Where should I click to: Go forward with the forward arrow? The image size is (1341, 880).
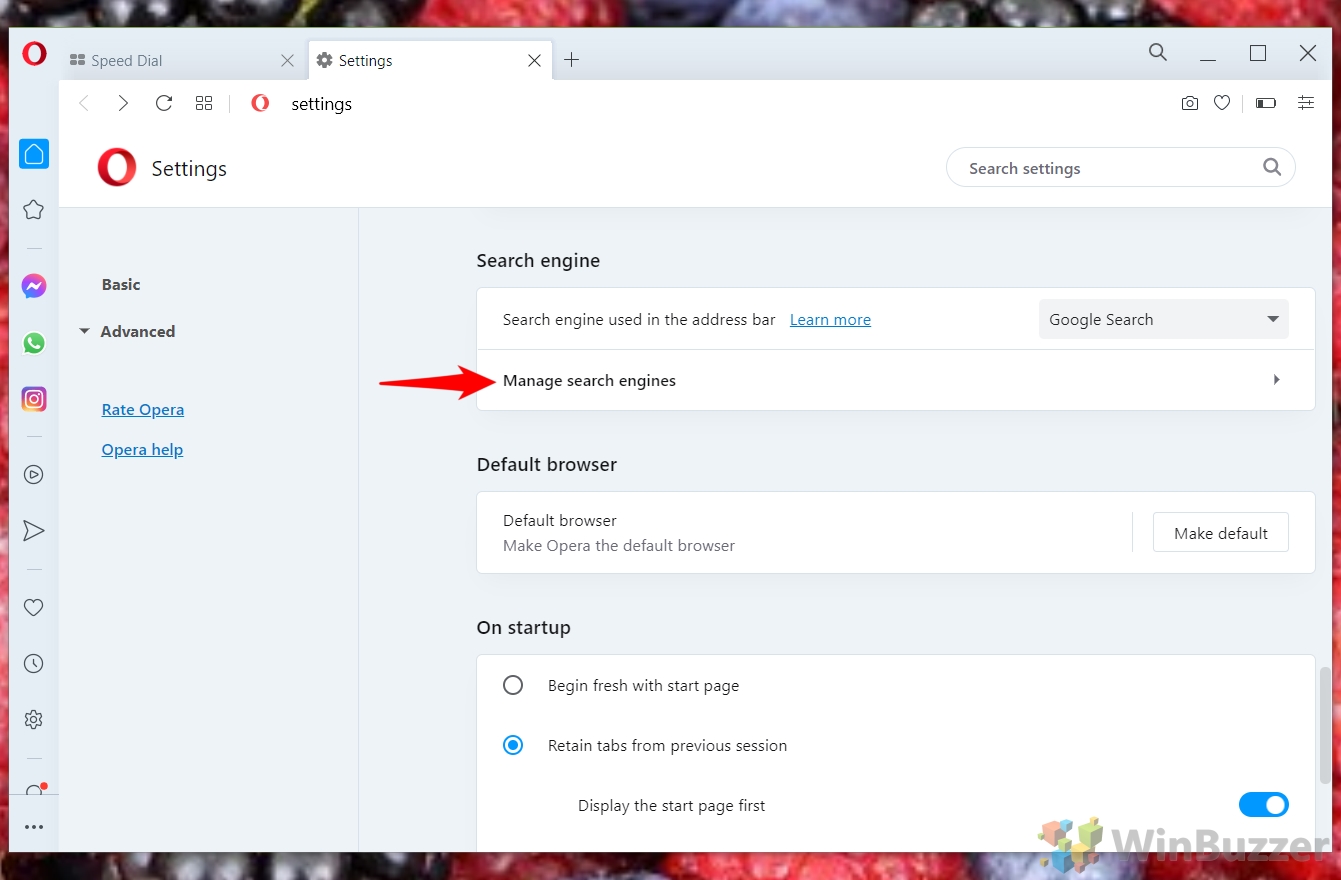(123, 103)
